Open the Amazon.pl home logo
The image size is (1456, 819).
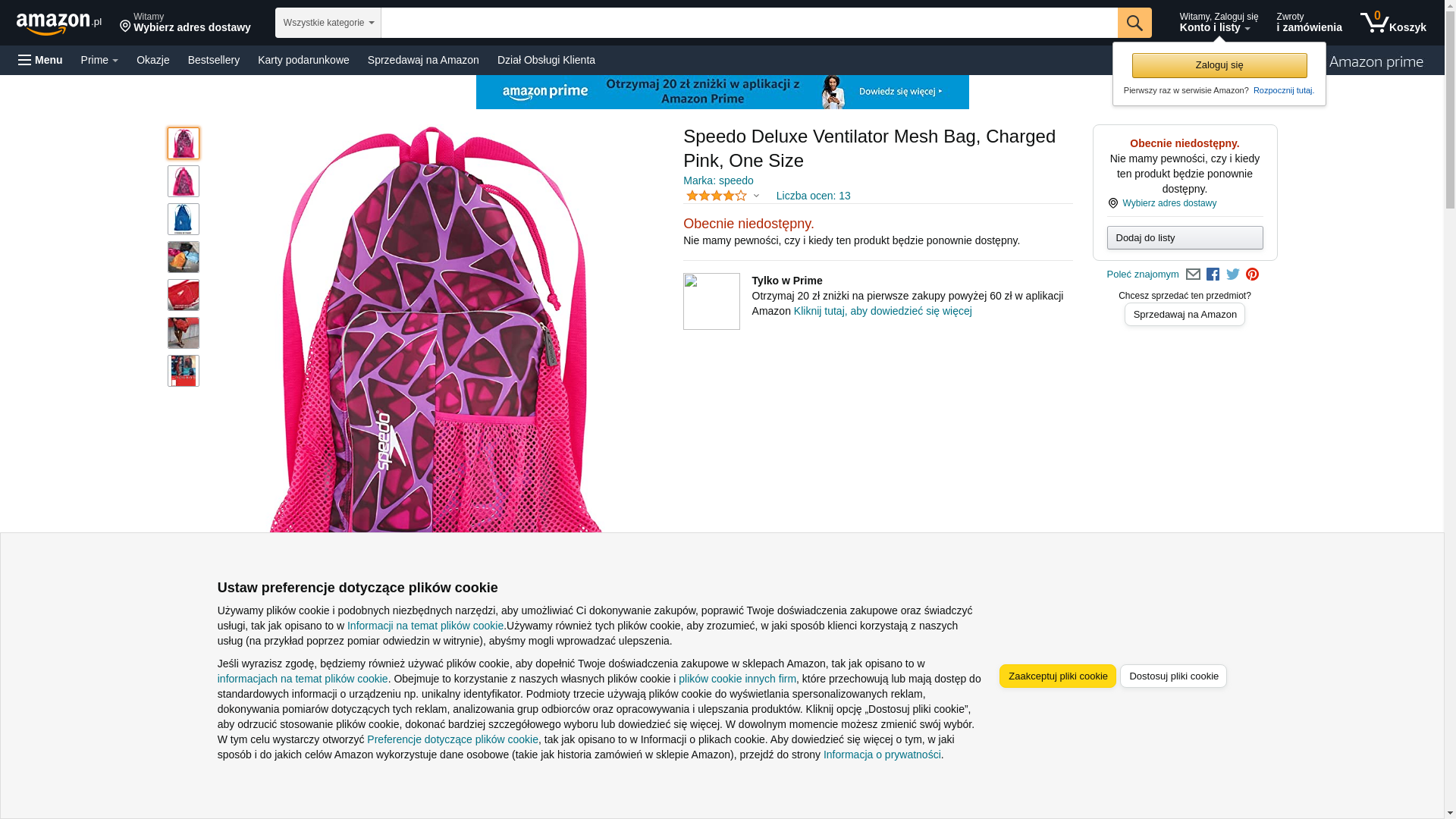[58, 24]
